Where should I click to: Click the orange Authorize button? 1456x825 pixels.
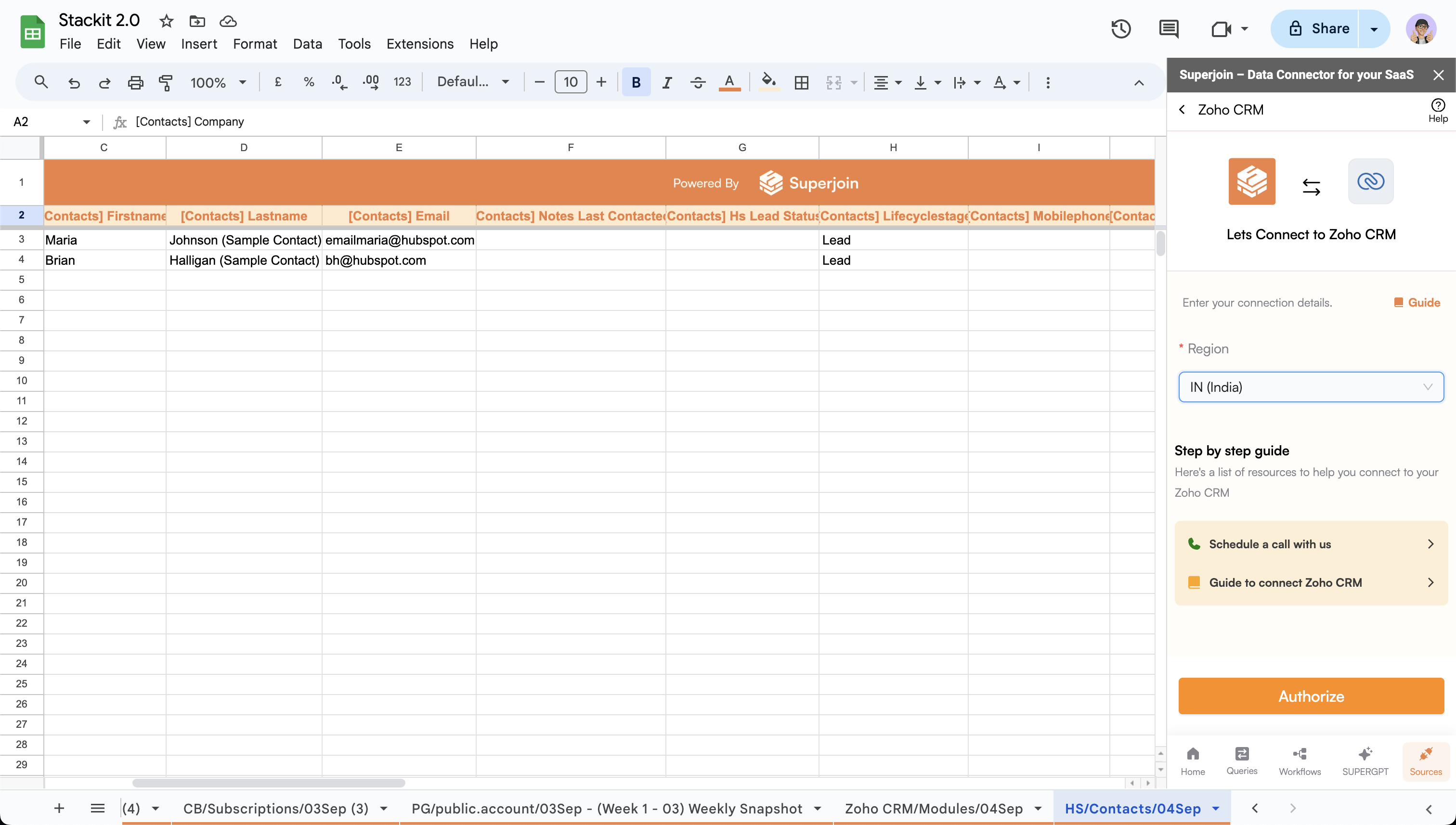tap(1310, 696)
